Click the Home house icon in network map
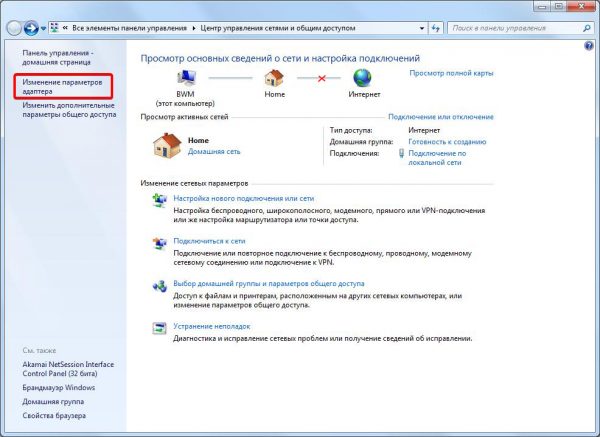Image resolution: width=600 pixels, height=437 pixels. [274, 78]
